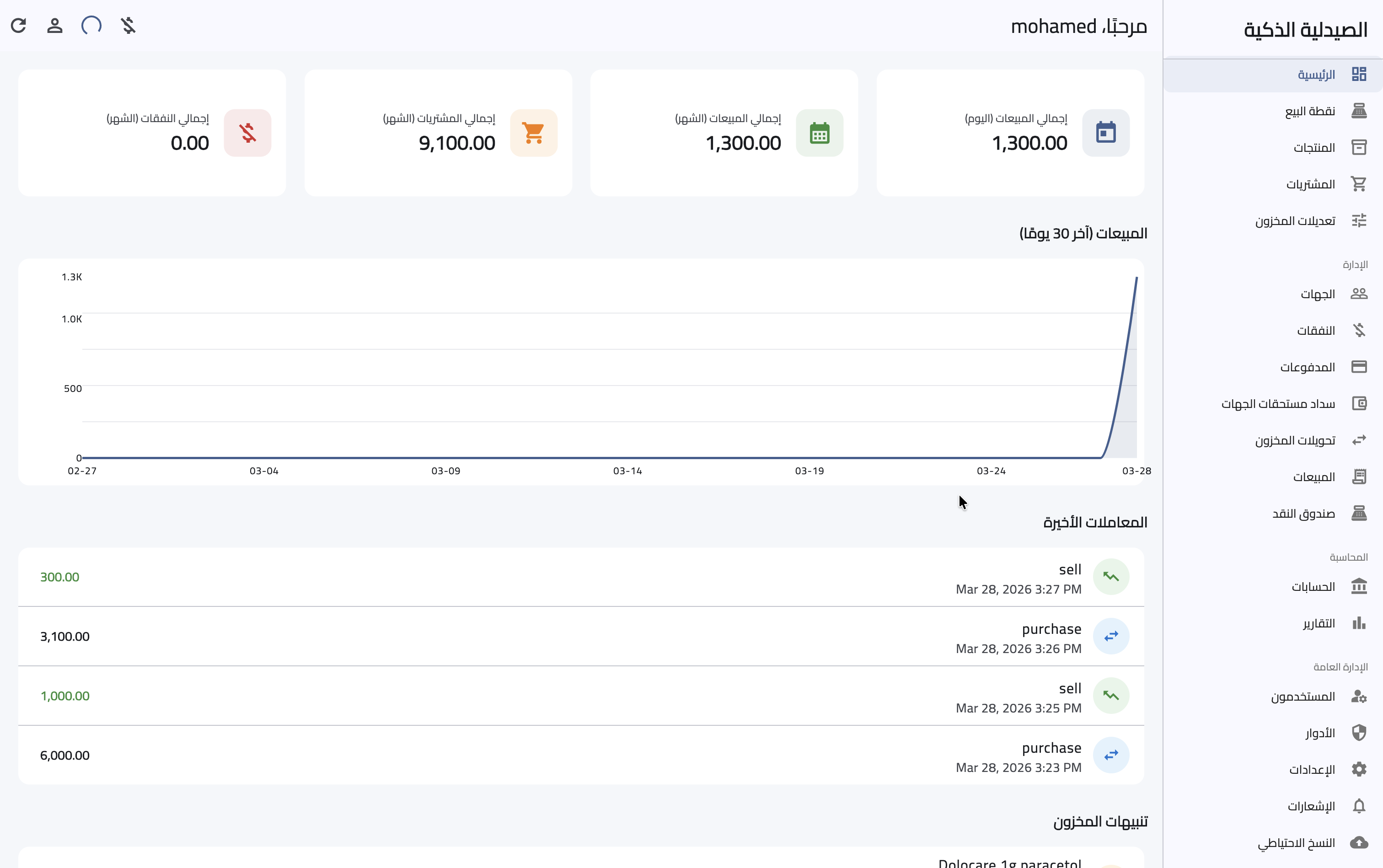Open نقطة البيع point of sale
This screenshot has height=868, width=1383.
[1309, 111]
